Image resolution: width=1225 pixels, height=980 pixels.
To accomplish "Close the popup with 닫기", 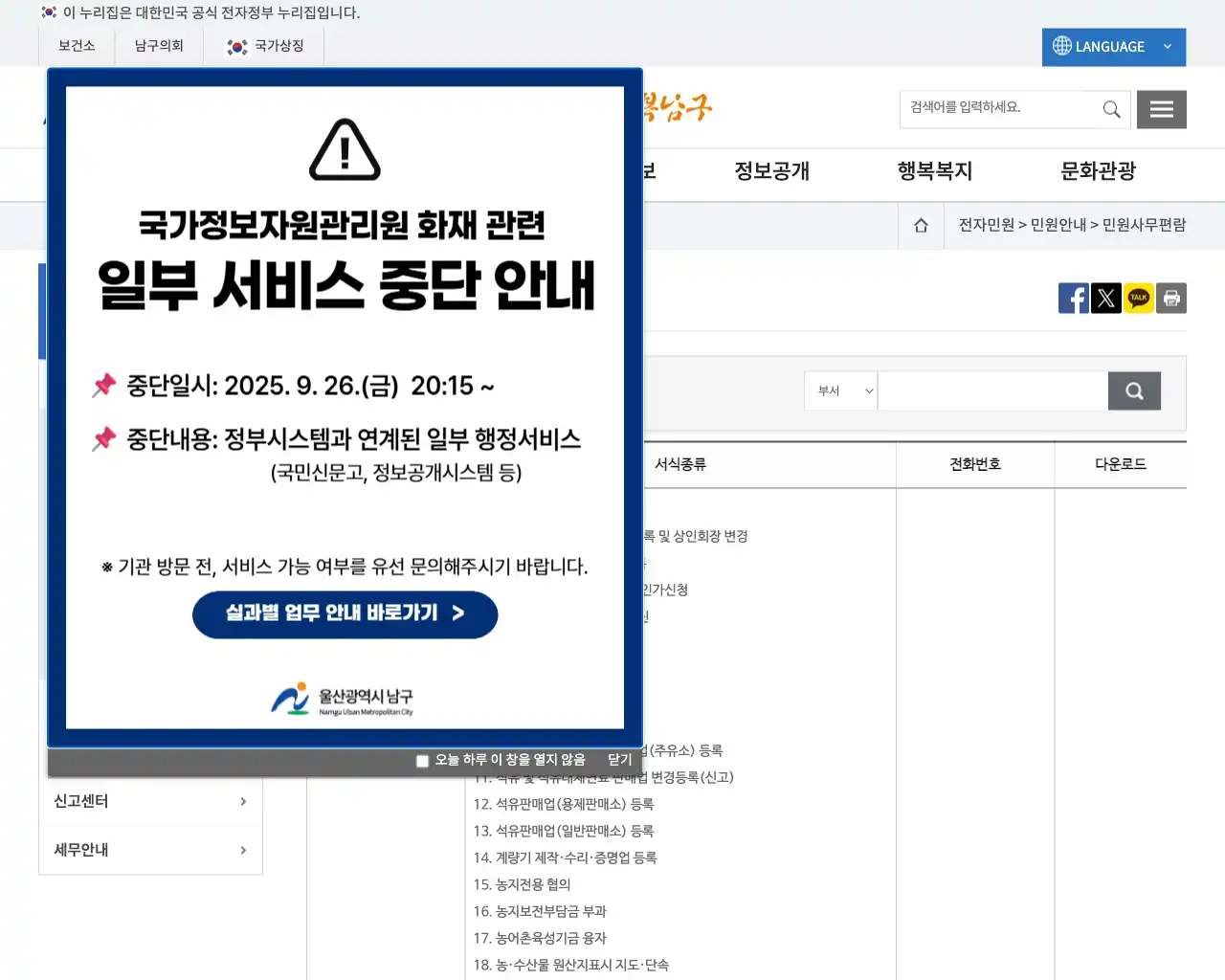I will [x=620, y=760].
